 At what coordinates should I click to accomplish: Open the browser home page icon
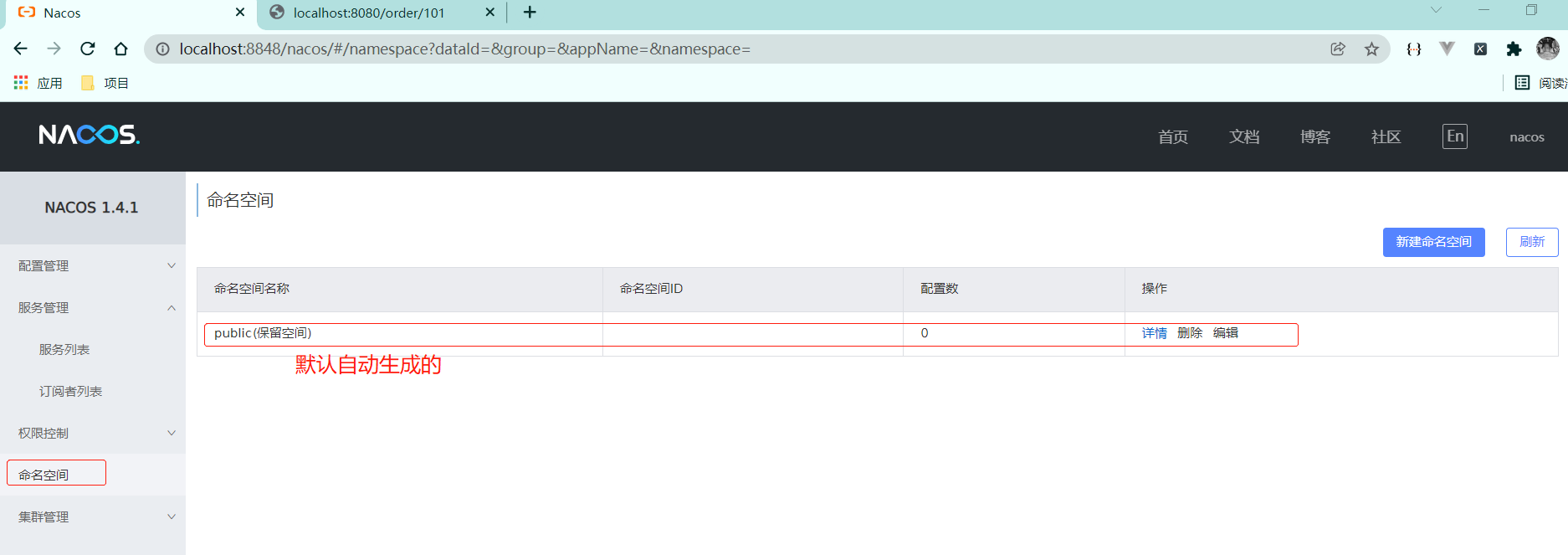[x=121, y=49]
